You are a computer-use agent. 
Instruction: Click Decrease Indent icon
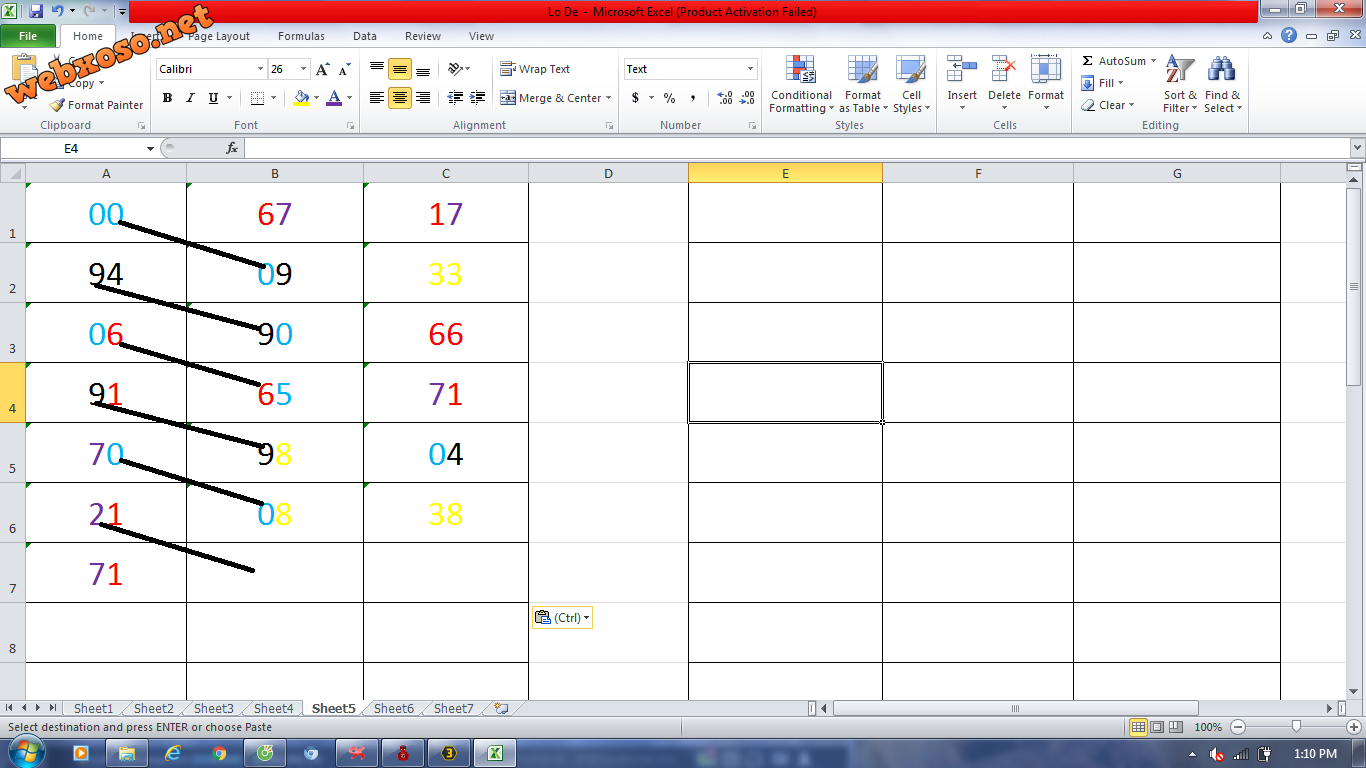455,98
